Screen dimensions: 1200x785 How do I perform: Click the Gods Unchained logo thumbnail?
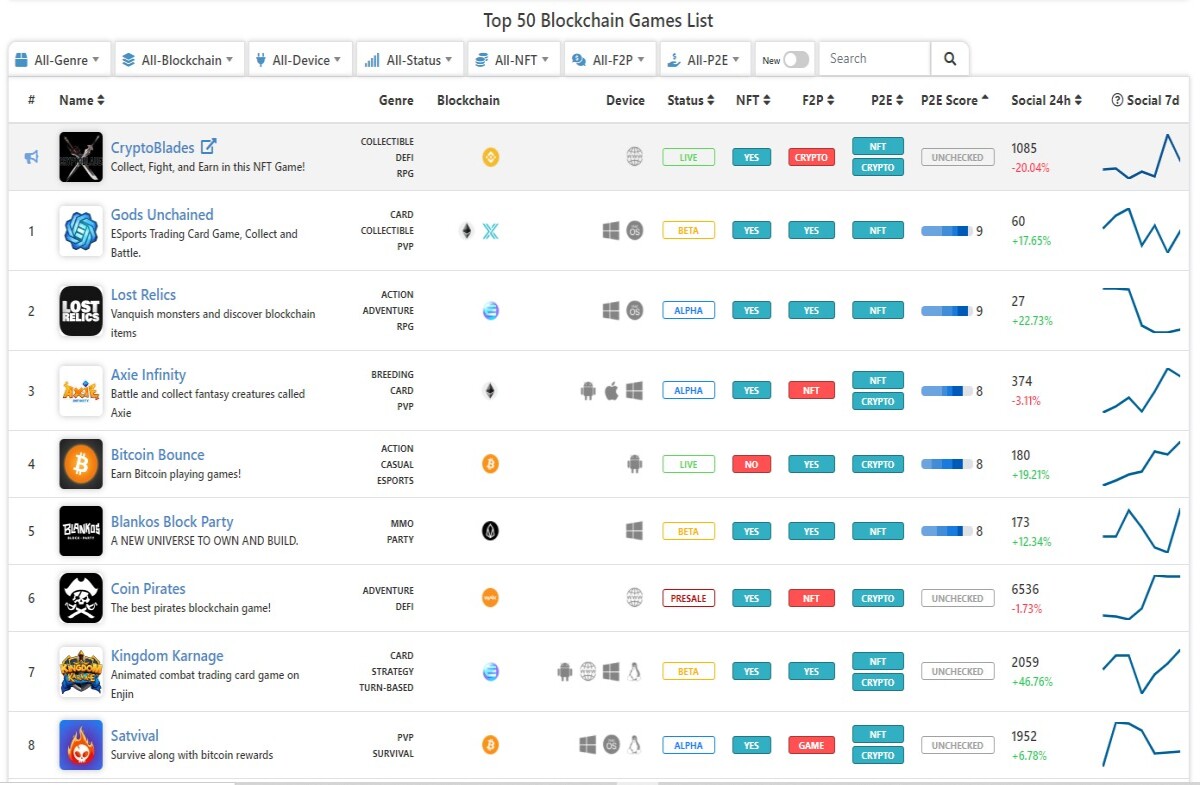click(81, 231)
